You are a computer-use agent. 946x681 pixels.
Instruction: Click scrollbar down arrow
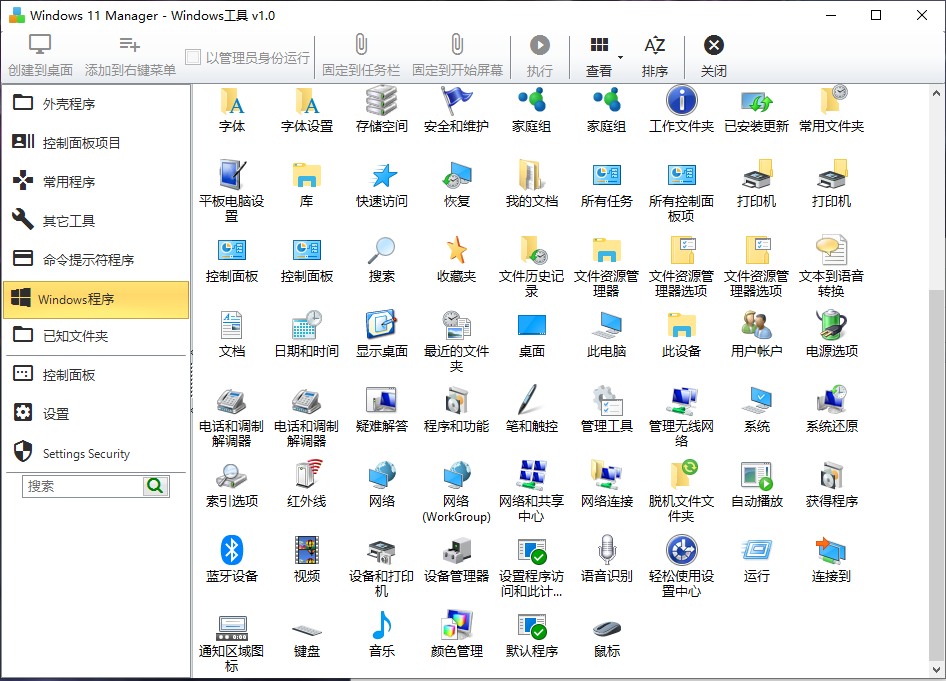click(x=936, y=670)
